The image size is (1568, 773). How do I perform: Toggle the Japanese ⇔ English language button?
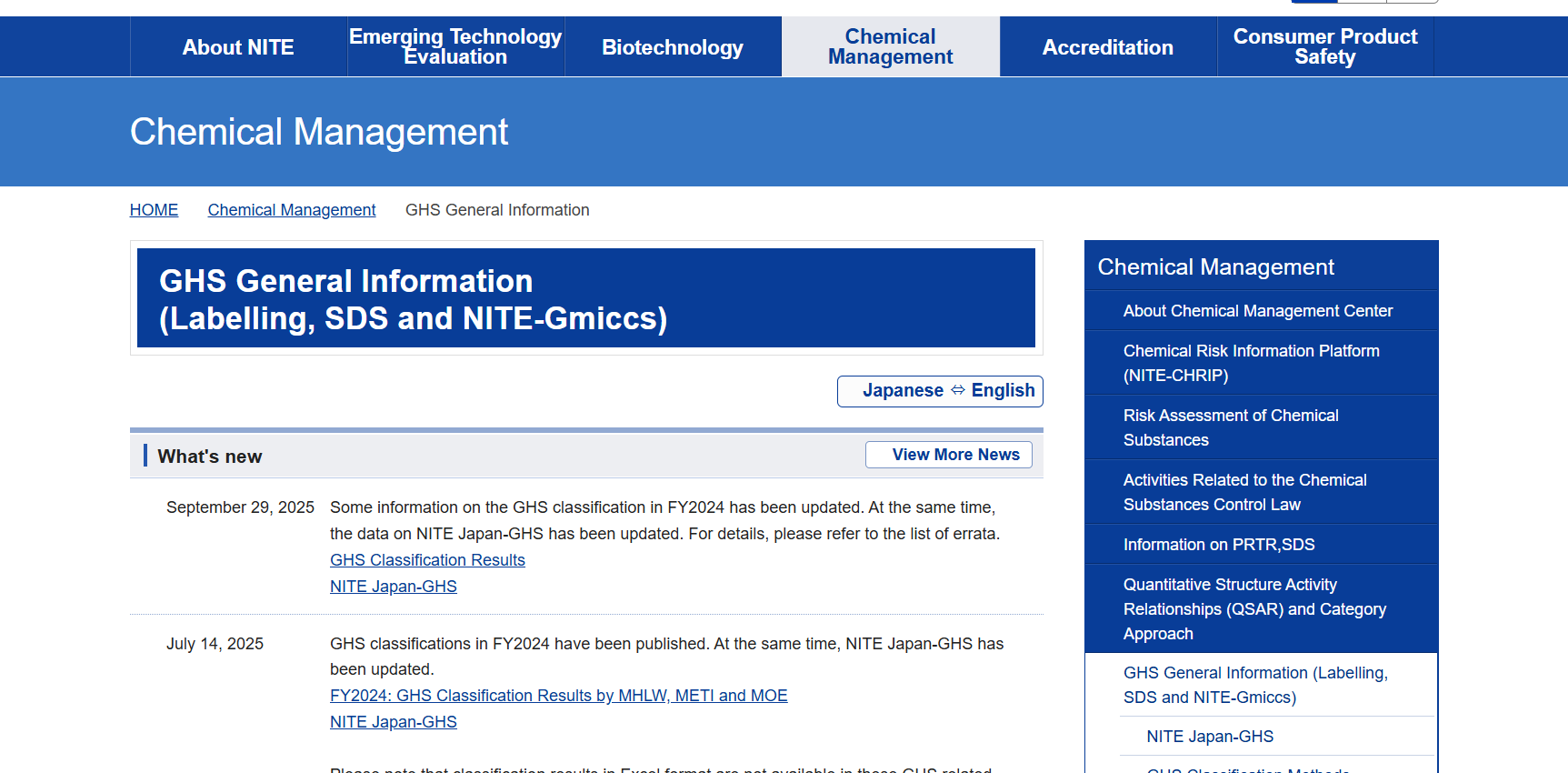tap(940, 391)
